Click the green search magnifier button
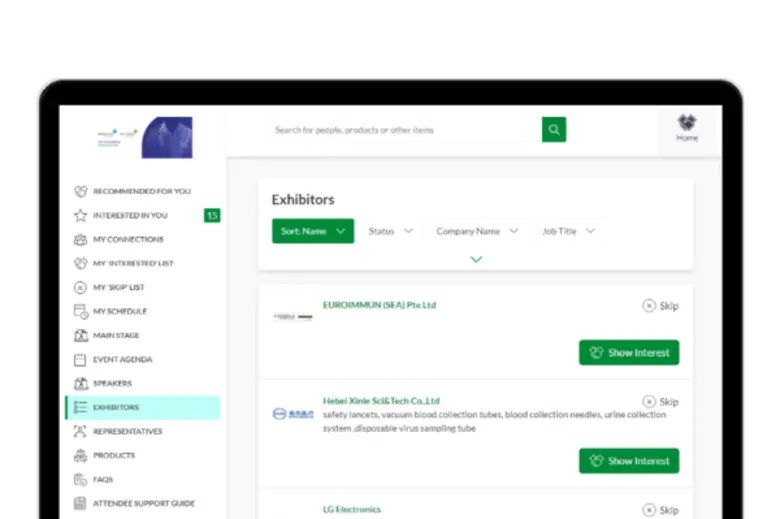Image resolution: width=780 pixels, height=519 pixels. click(x=554, y=129)
